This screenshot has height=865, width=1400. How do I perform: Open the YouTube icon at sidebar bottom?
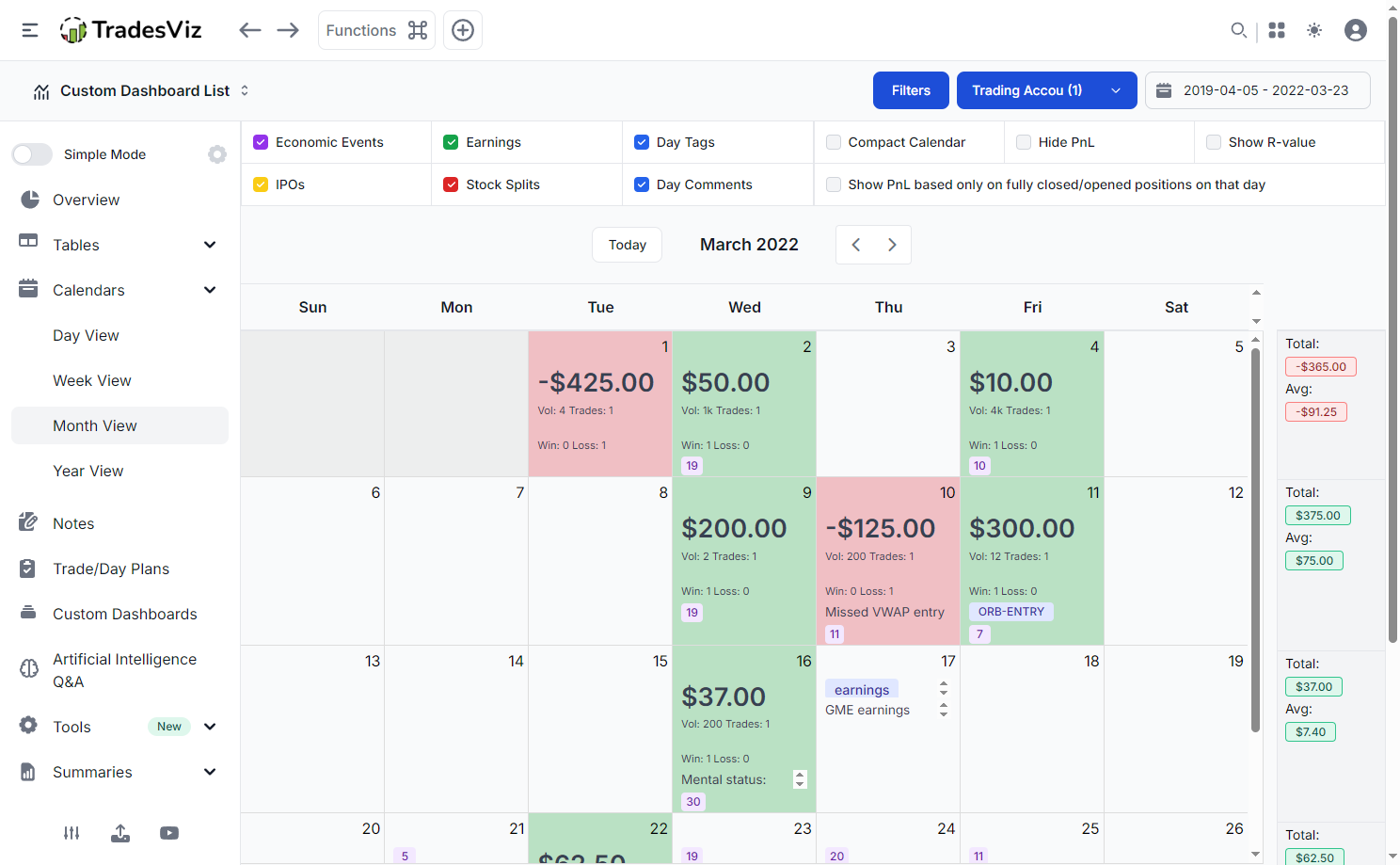pyautogui.click(x=169, y=833)
